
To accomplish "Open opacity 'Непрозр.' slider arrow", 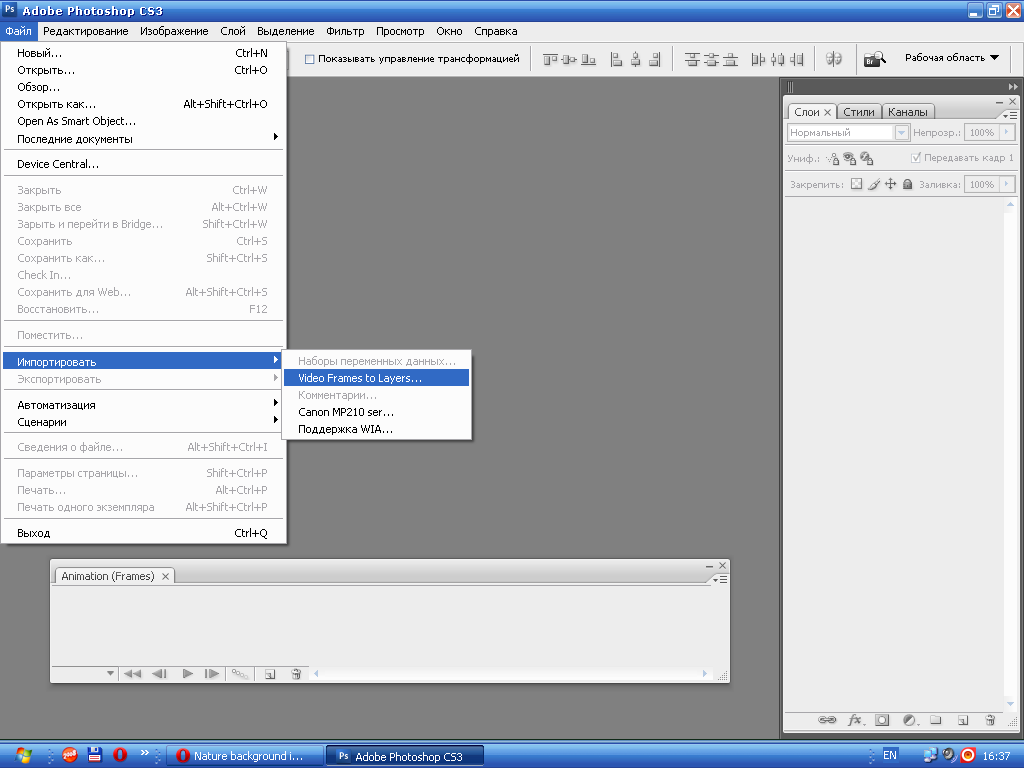I will coord(1006,133).
